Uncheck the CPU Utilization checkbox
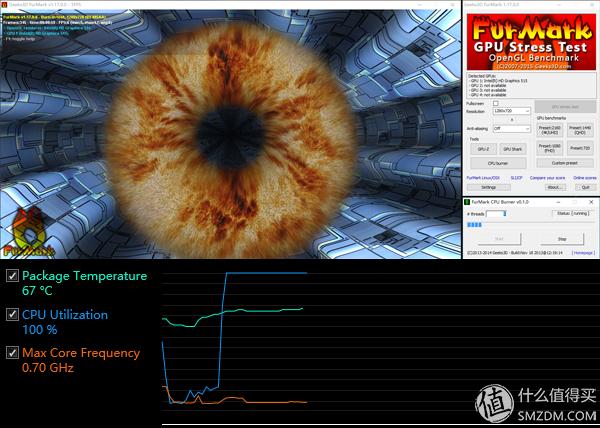The image size is (600, 428). 12,314
